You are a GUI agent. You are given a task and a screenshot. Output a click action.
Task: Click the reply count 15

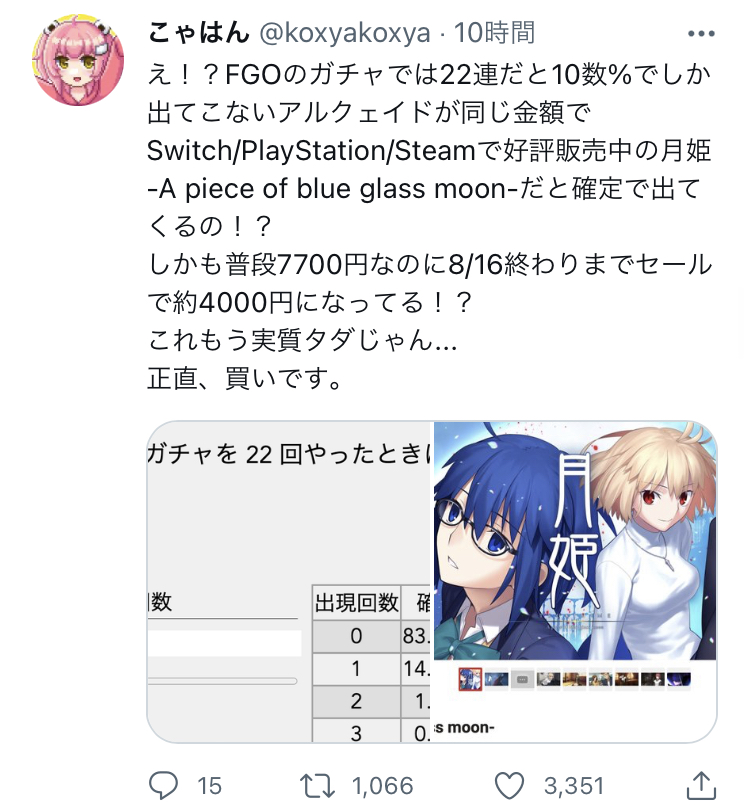click(210, 786)
